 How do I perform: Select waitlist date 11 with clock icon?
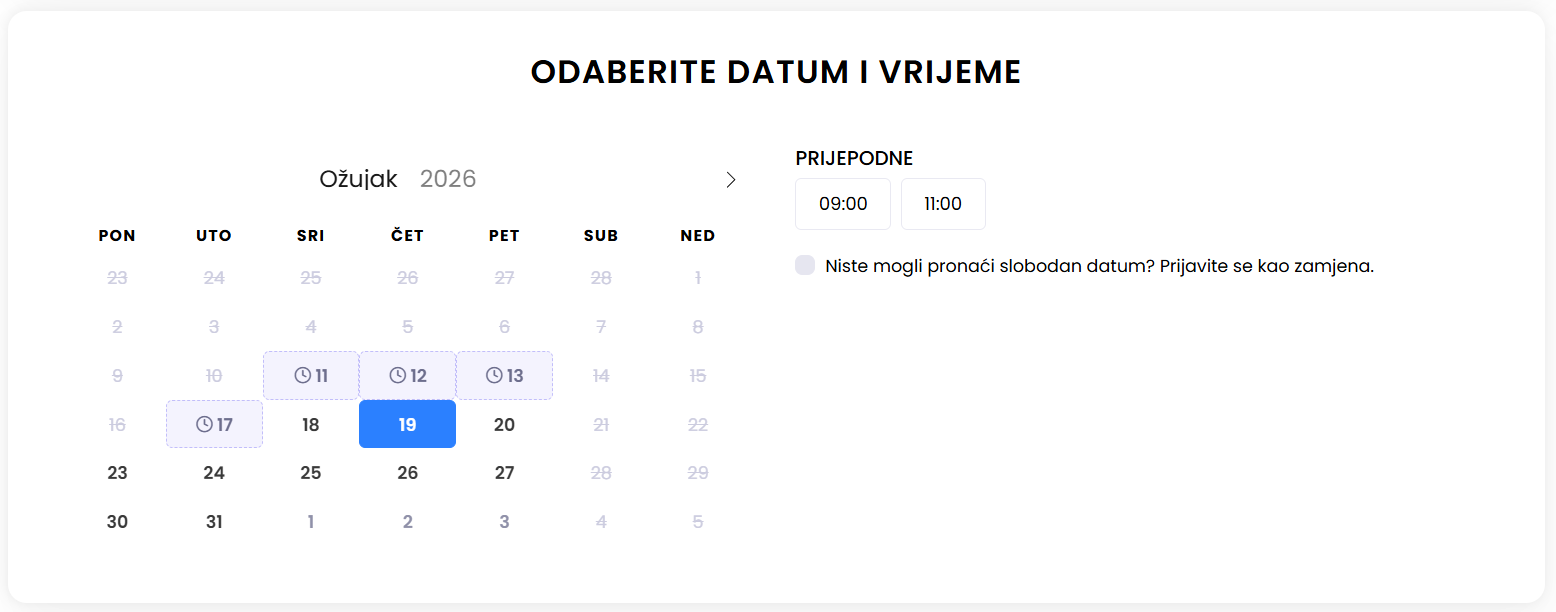coord(311,376)
